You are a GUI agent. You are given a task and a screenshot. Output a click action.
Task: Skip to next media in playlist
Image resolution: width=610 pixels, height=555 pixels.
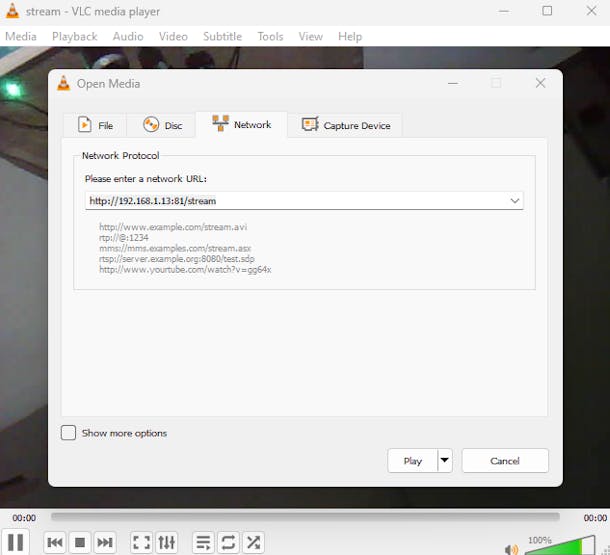105,542
